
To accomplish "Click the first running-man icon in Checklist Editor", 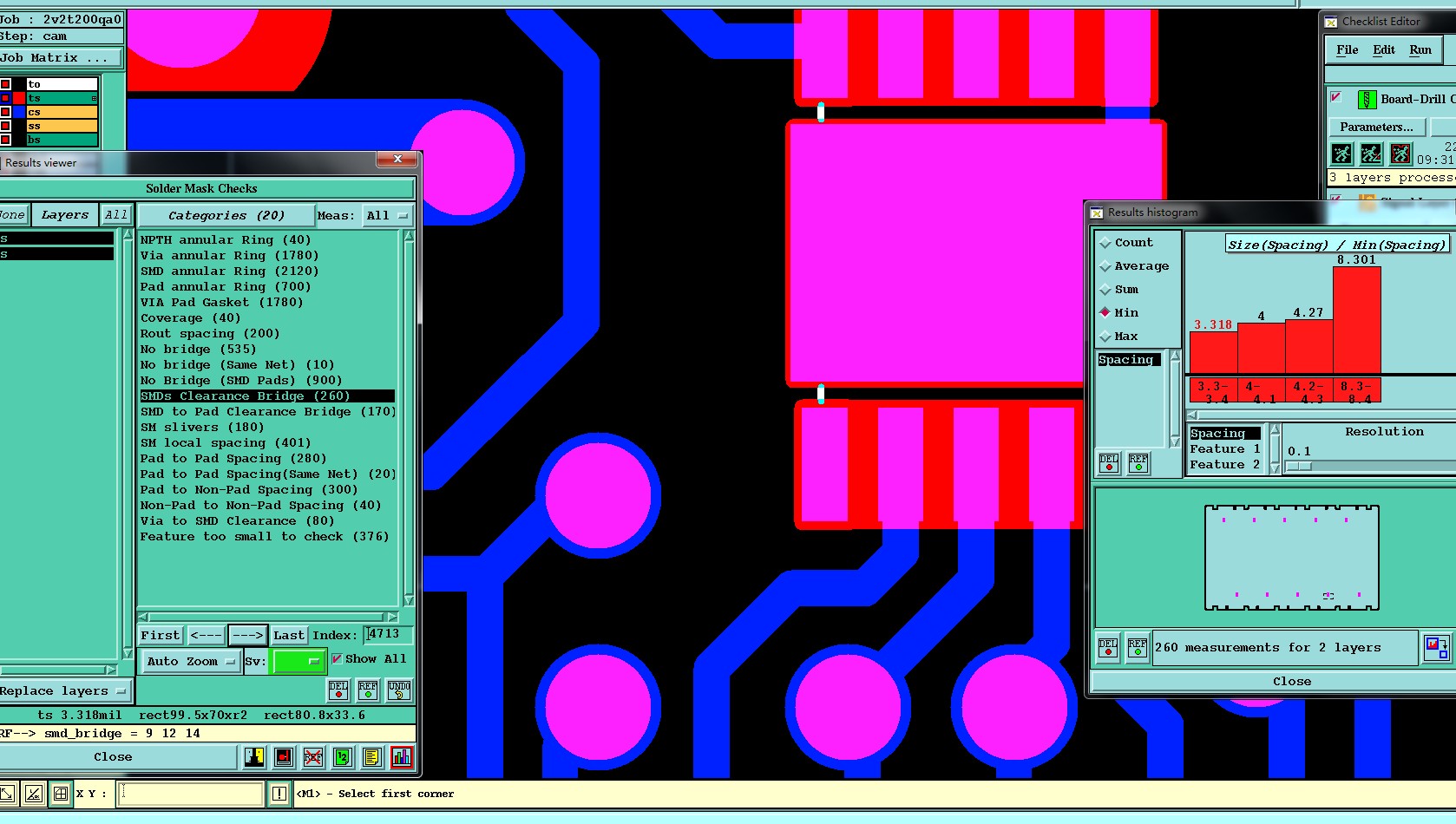I will pyautogui.click(x=1342, y=154).
